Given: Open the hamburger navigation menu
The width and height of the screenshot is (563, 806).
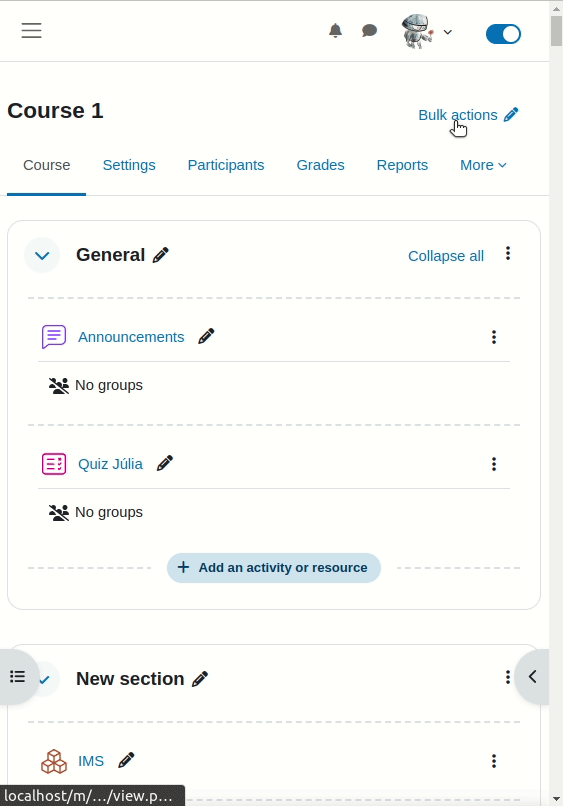Looking at the screenshot, I should (x=31, y=30).
